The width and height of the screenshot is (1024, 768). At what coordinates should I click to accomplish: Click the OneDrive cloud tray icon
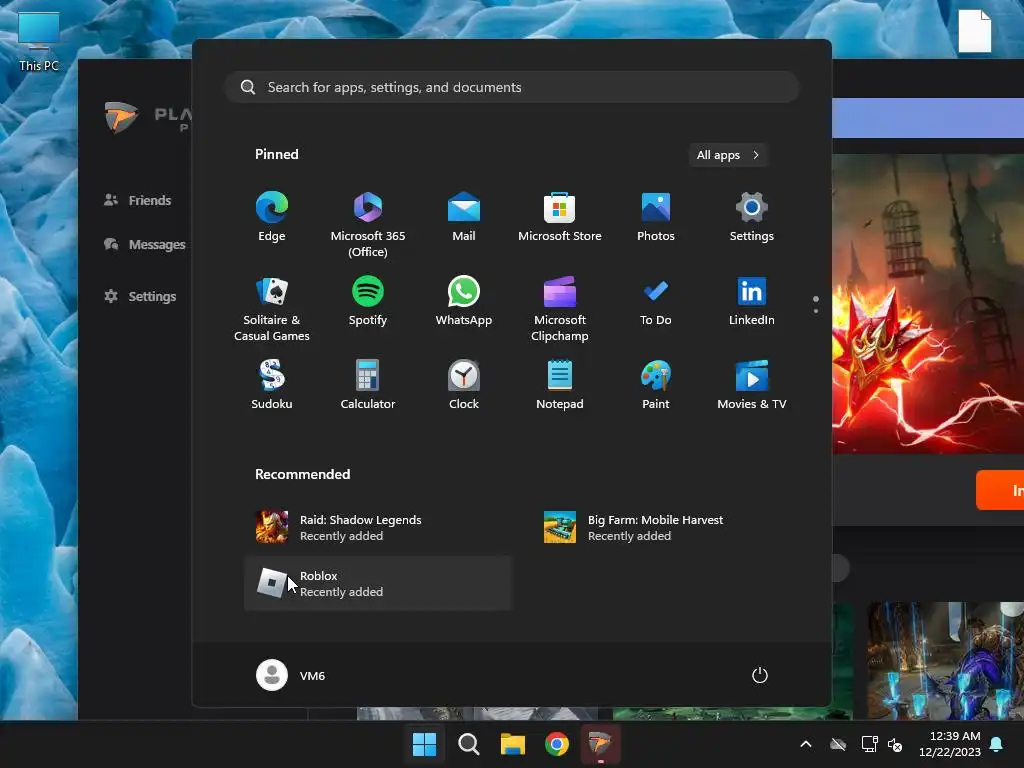tap(838, 744)
